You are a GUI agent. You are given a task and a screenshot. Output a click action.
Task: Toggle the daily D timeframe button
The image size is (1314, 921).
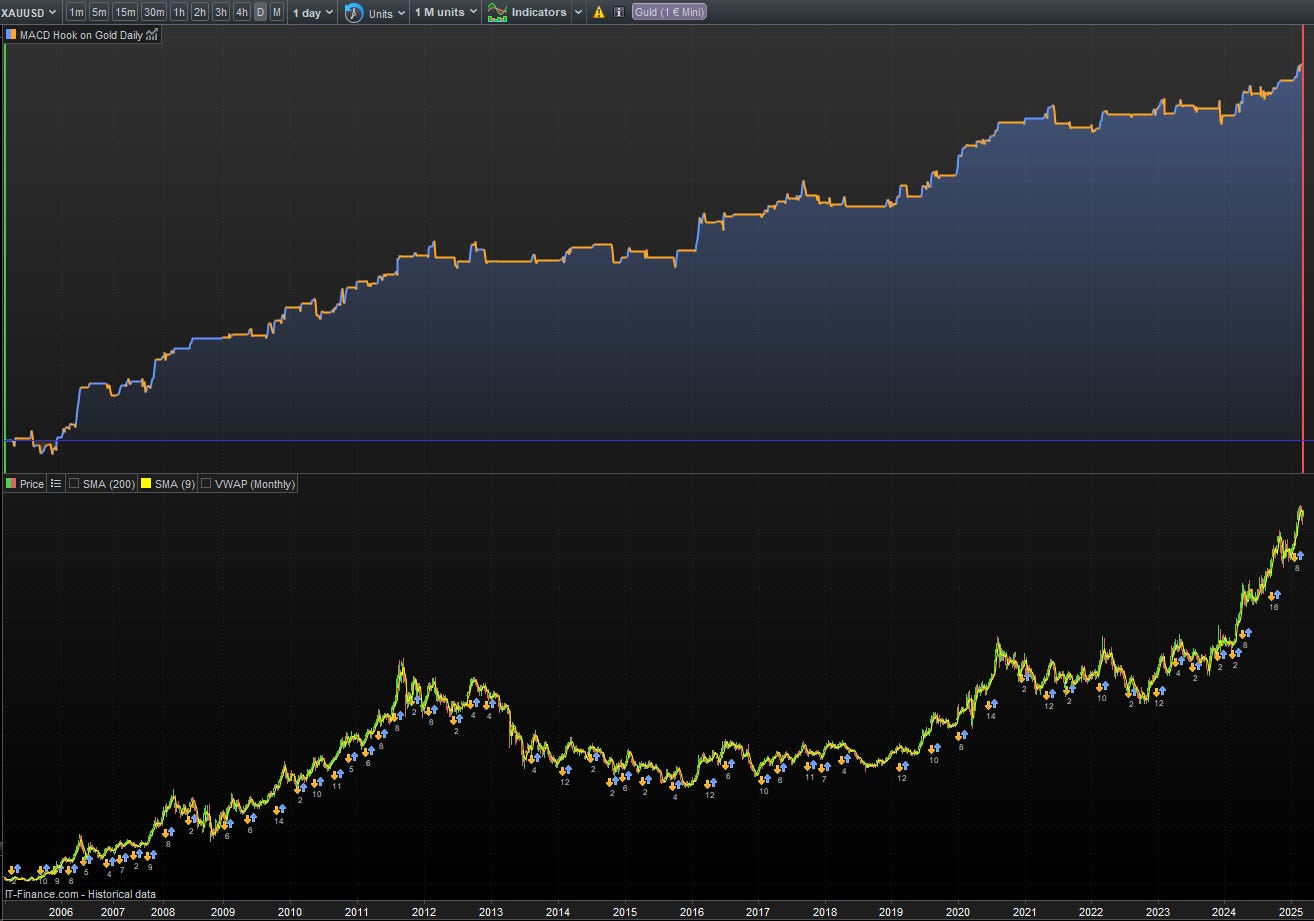click(261, 12)
